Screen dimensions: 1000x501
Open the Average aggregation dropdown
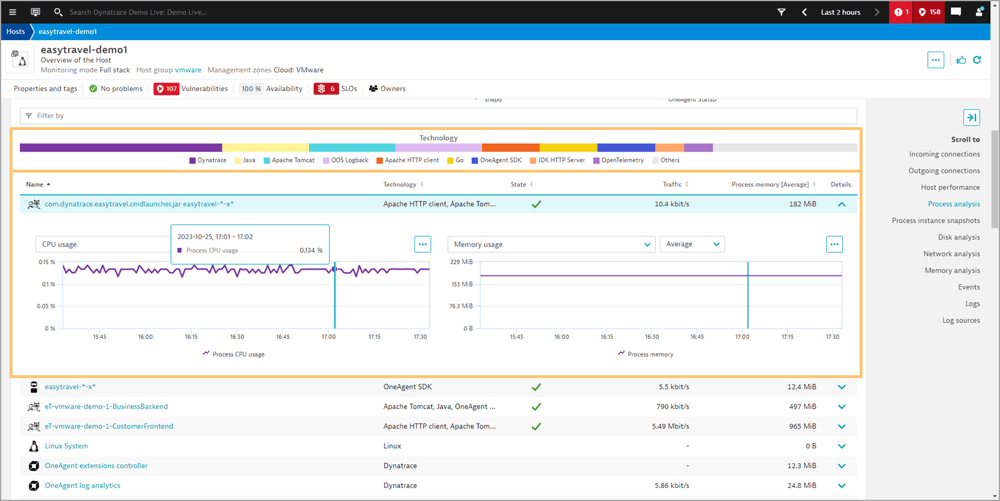pyautogui.click(x=692, y=244)
